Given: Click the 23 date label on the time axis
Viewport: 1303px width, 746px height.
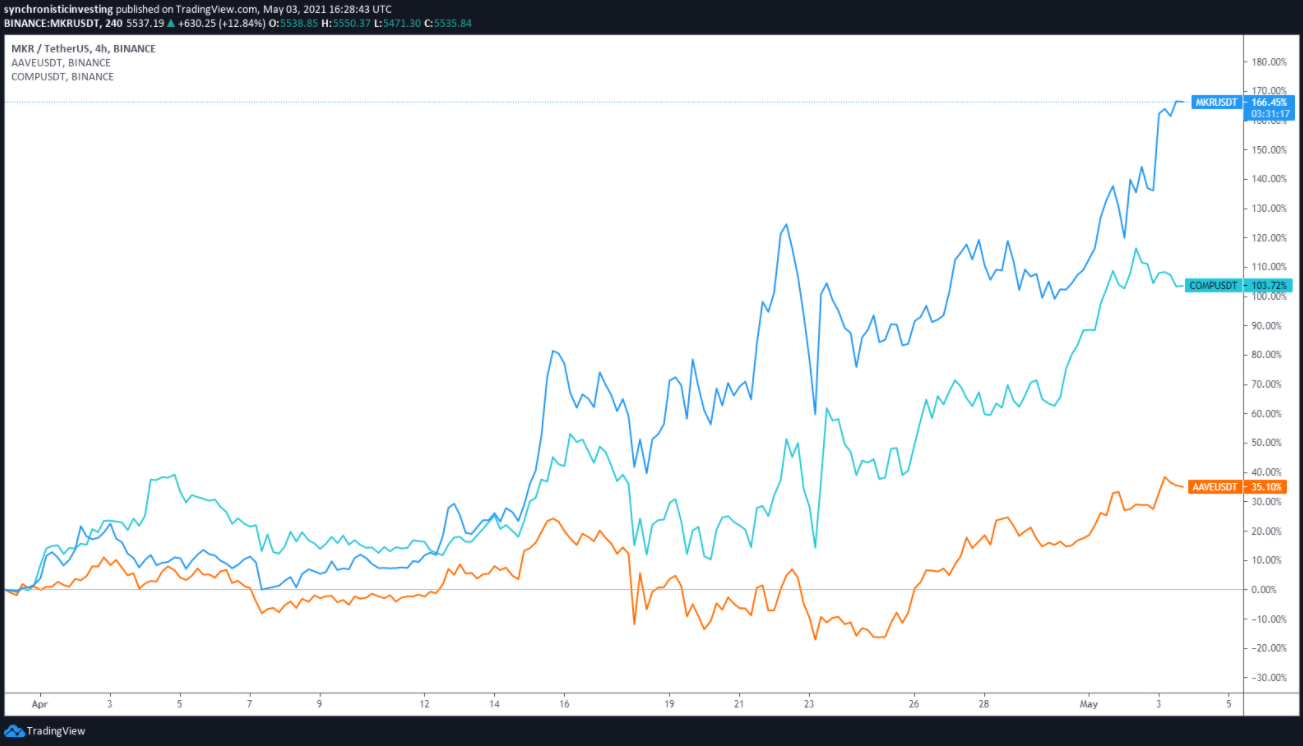Looking at the screenshot, I should (x=808, y=704).
